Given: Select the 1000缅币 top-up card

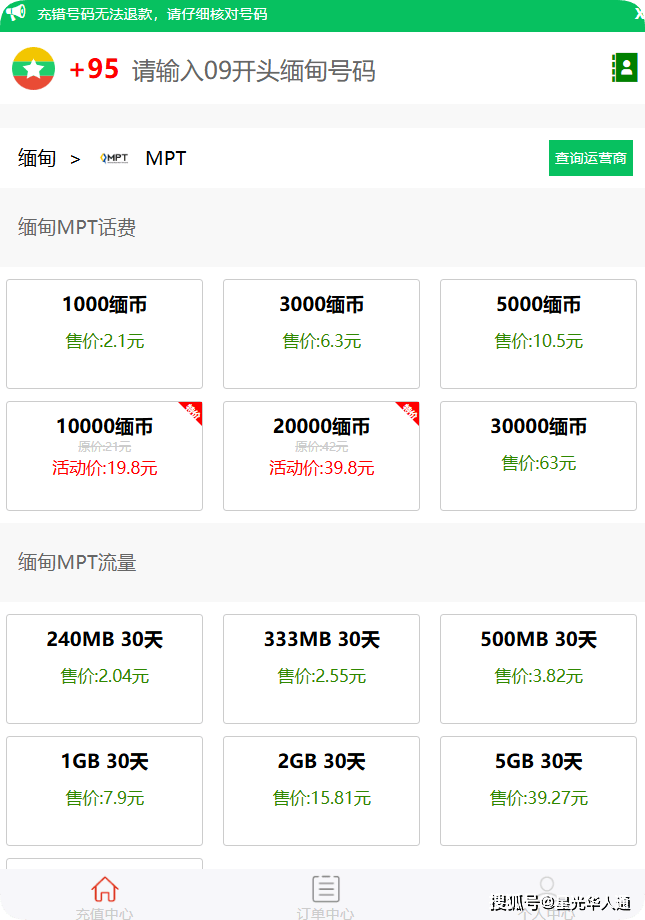Looking at the screenshot, I should pyautogui.click(x=104, y=334).
